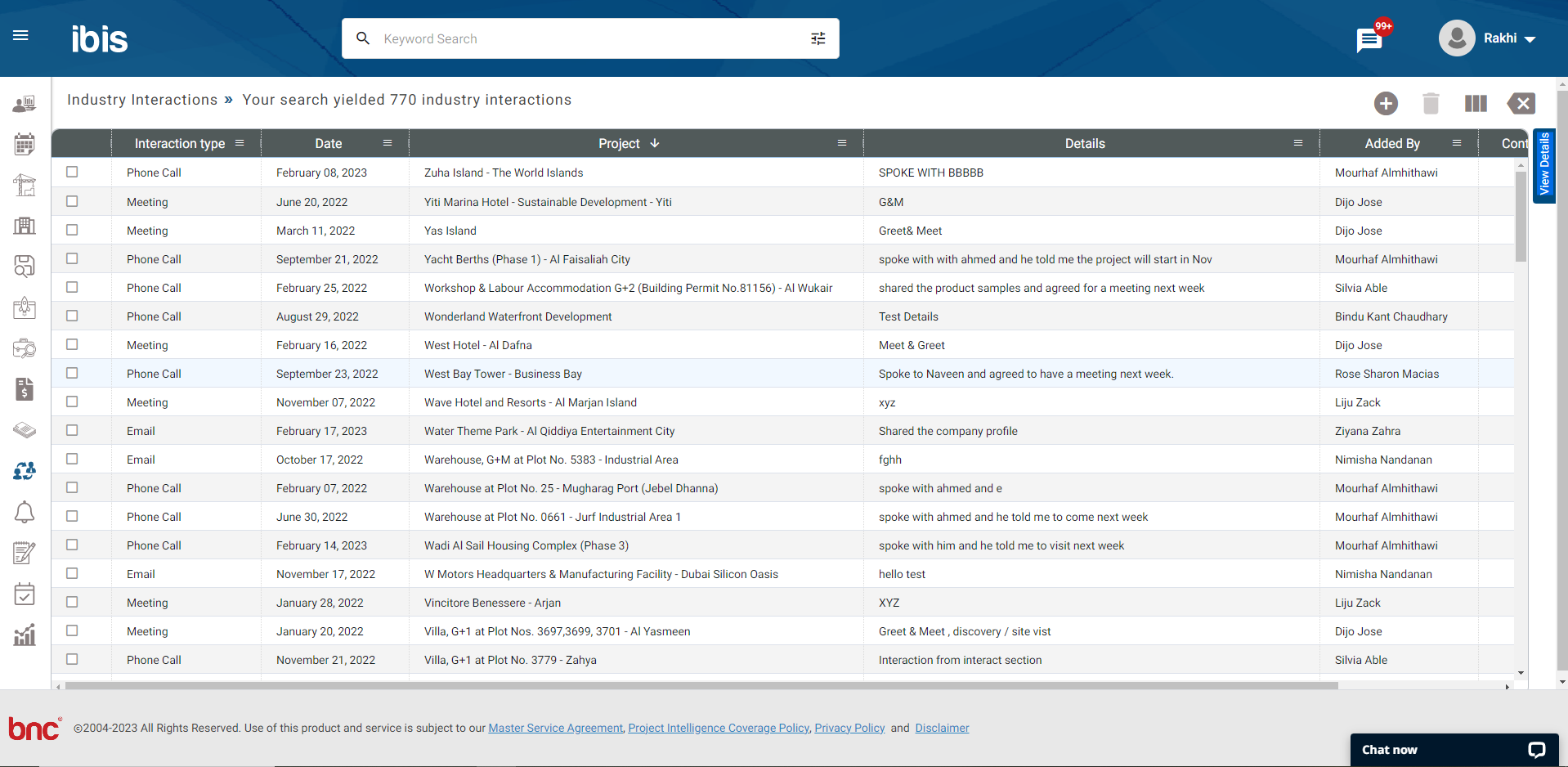Open the projects crane icon in sidebar

click(x=24, y=185)
